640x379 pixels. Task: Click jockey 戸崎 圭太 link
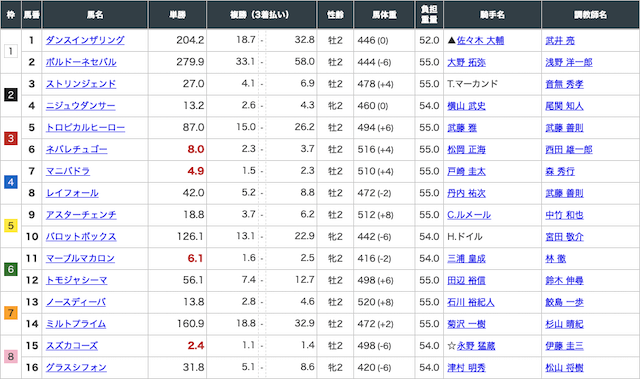coord(467,171)
